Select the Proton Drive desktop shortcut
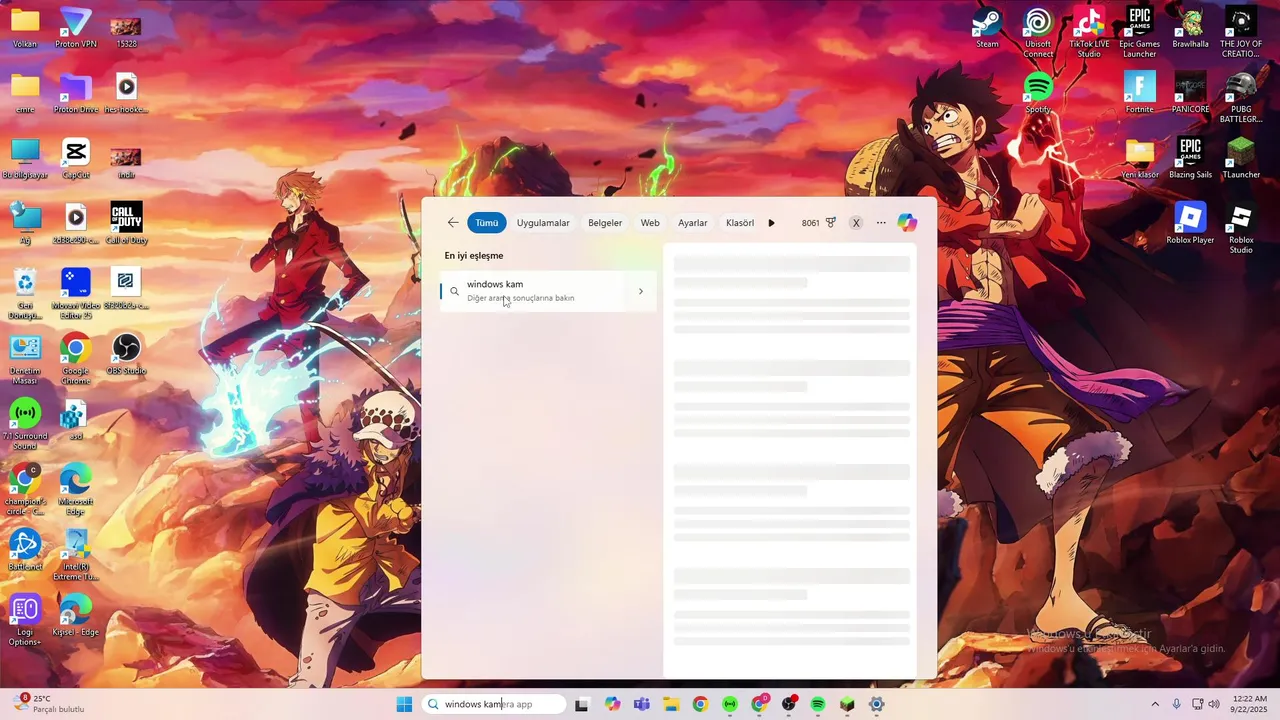The image size is (1280, 720). (x=76, y=93)
